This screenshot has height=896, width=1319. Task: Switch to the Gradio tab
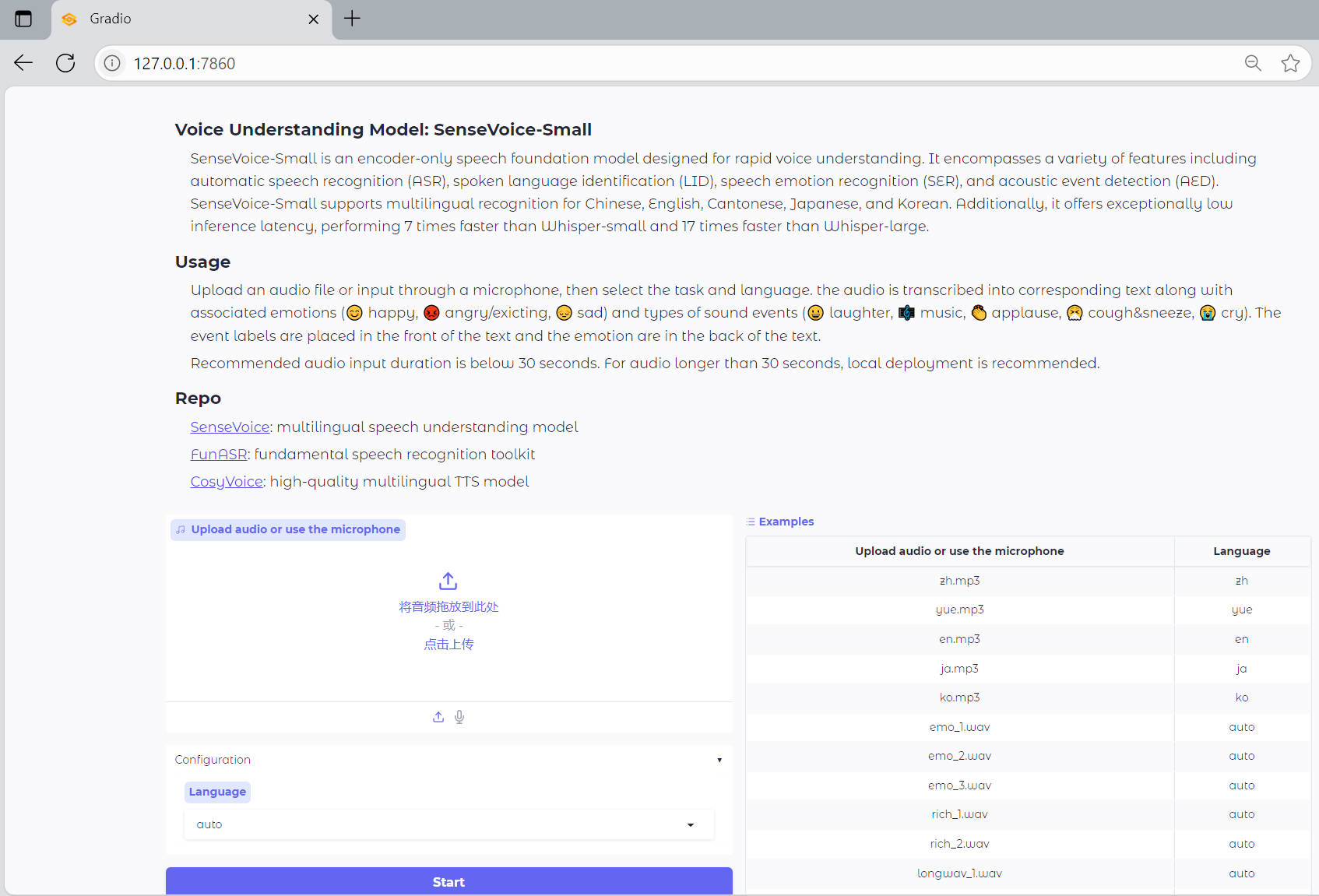(192, 19)
